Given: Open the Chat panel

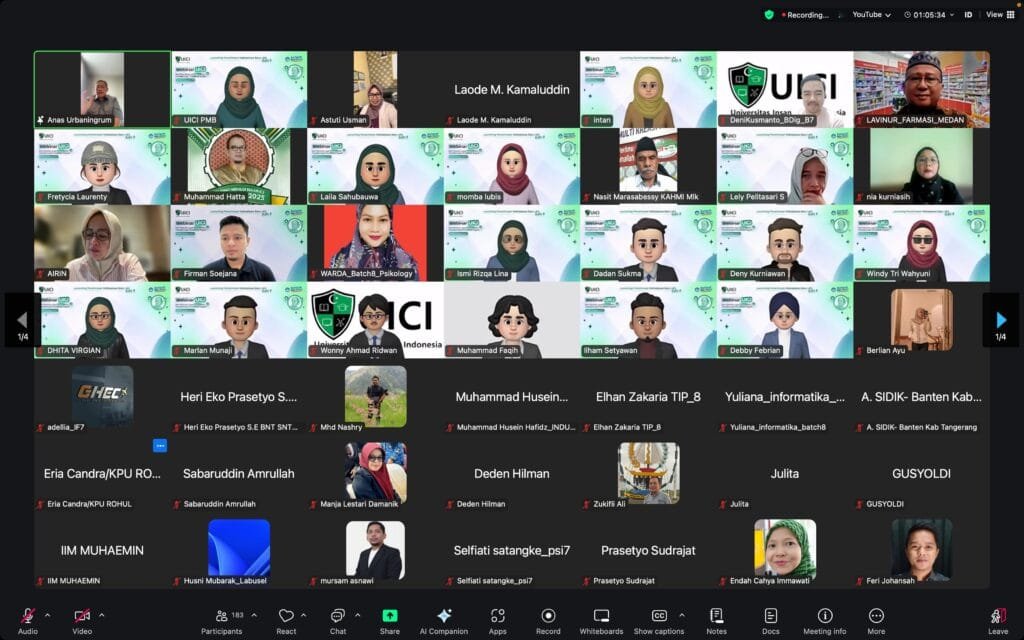Looking at the screenshot, I should coord(338,620).
